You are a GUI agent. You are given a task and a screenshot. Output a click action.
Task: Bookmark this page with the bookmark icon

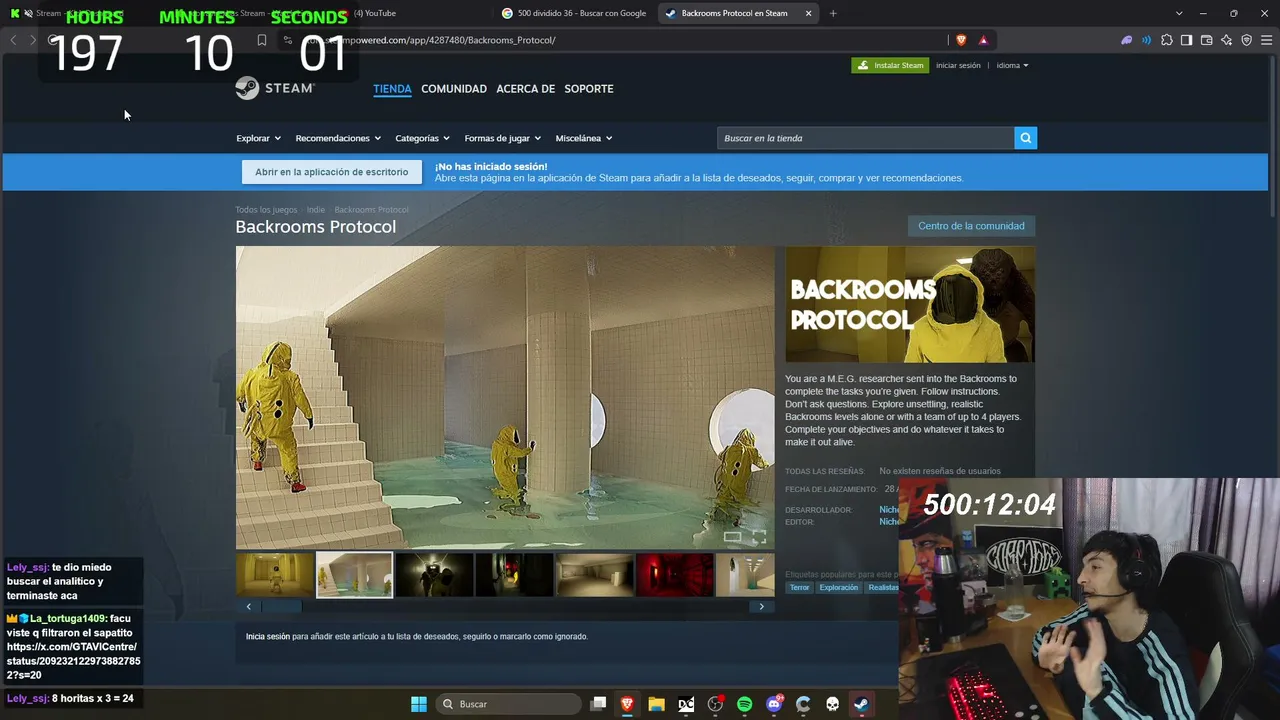tap(262, 40)
